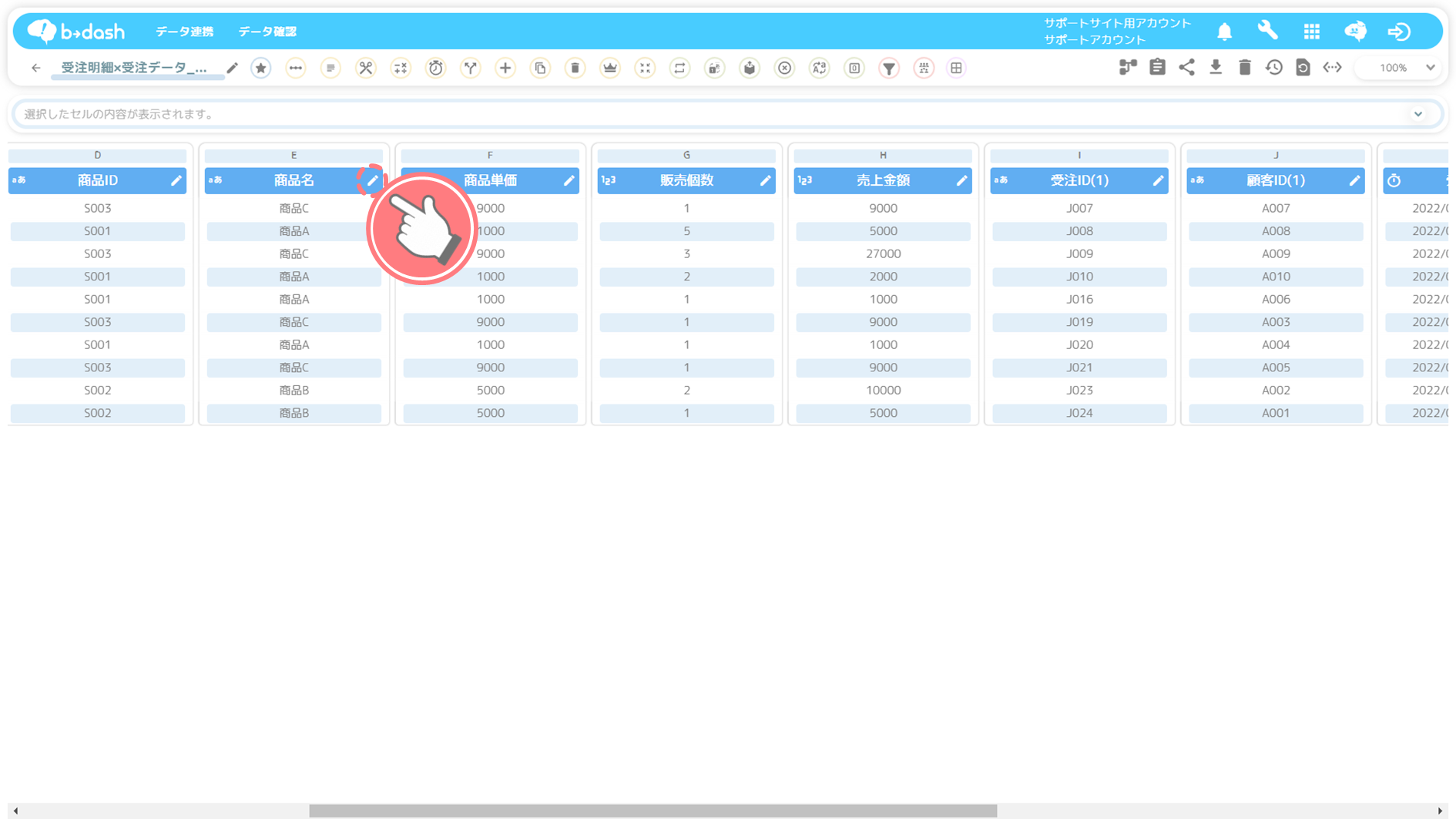Viewport: 1456px width, 819px height.
Task: Select column letter J header
Action: [x=1276, y=156]
